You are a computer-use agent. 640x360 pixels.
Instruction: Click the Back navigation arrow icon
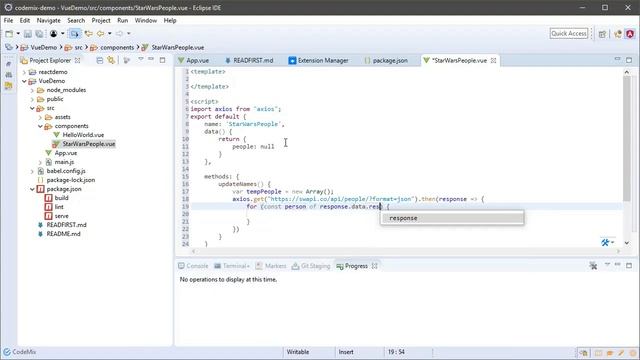click(x=100, y=33)
